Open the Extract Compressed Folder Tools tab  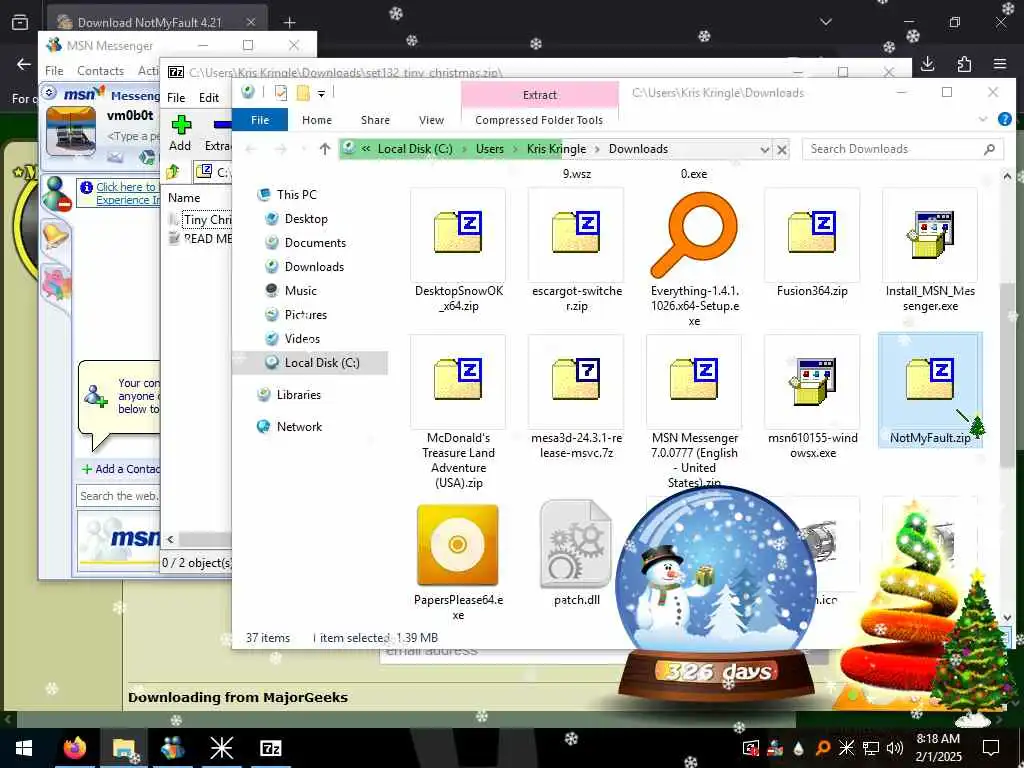[x=539, y=95]
